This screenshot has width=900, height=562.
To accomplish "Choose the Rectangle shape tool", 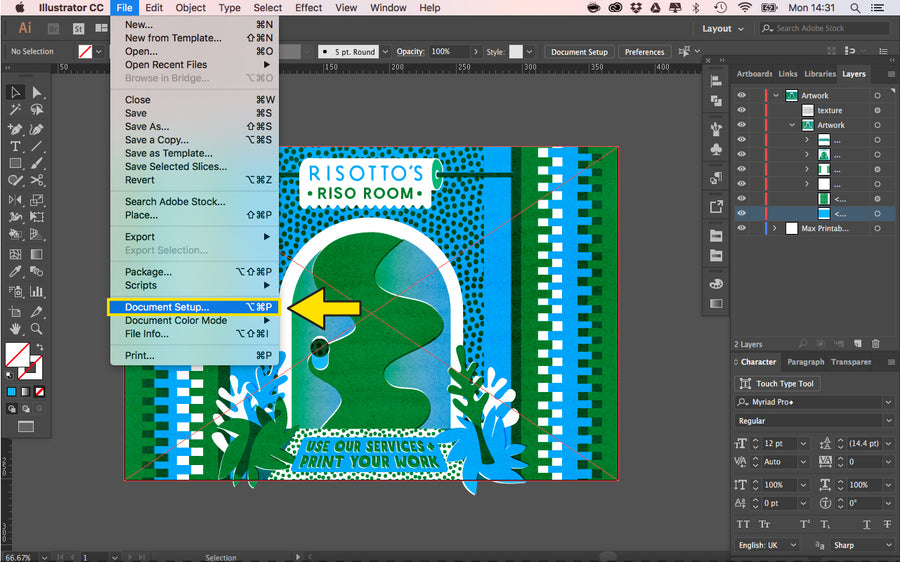I will [16, 163].
